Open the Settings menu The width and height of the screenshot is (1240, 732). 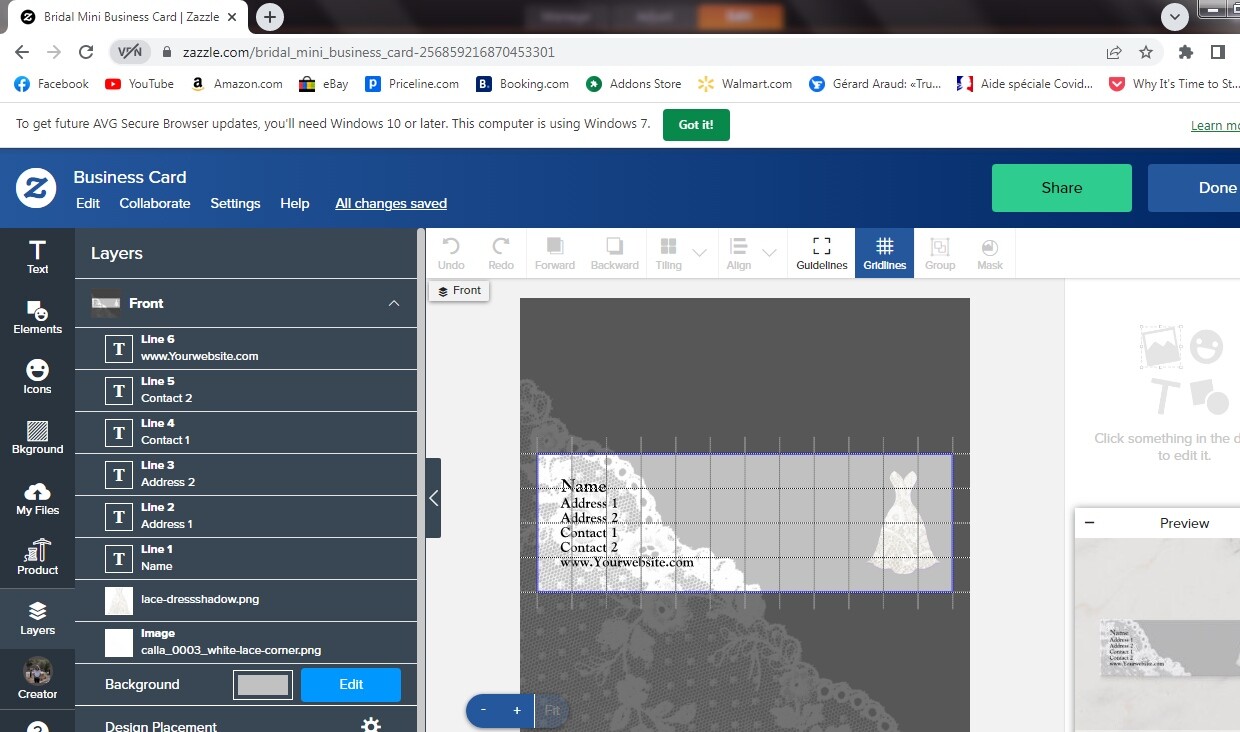235,203
